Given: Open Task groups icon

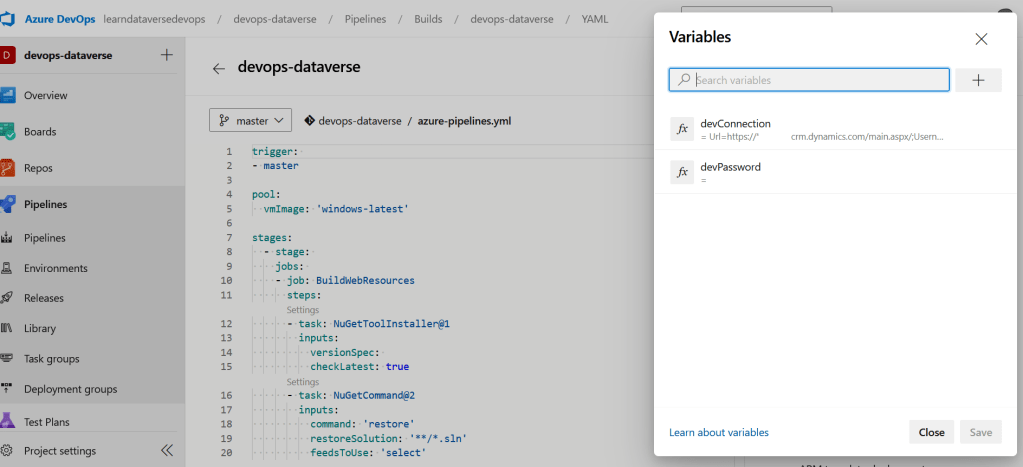Looking at the screenshot, I should (8, 359).
